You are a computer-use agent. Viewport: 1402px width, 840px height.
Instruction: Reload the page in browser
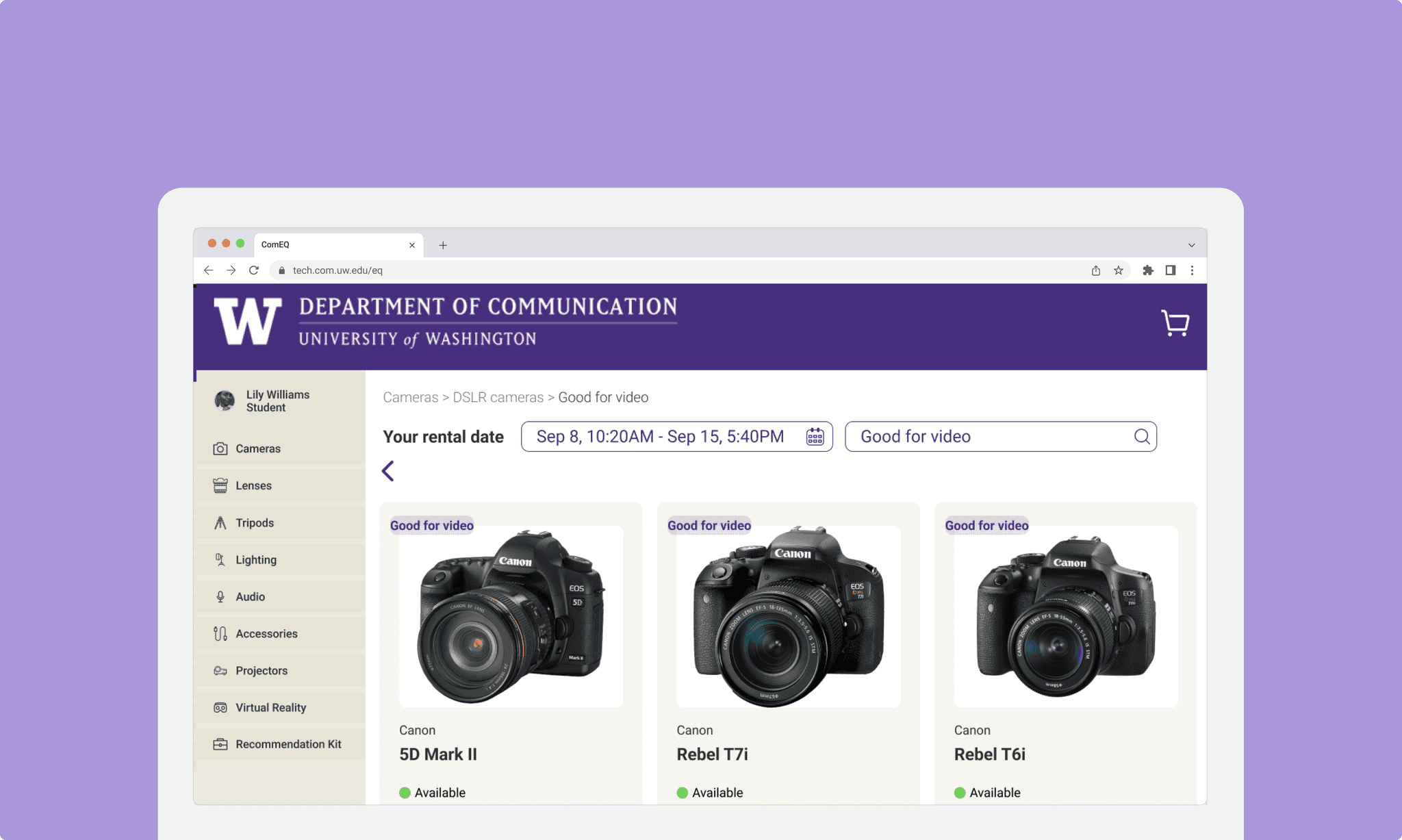(x=254, y=270)
